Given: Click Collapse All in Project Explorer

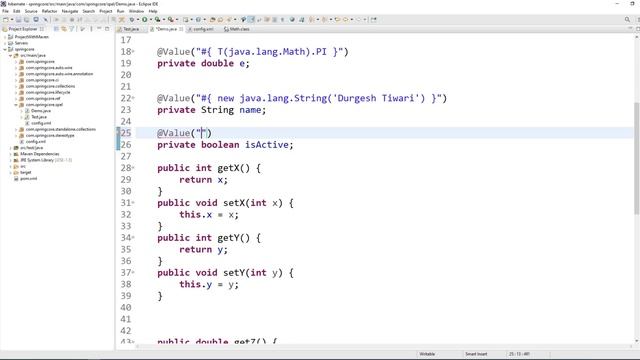Looking at the screenshot, I should tap(56, 29).
